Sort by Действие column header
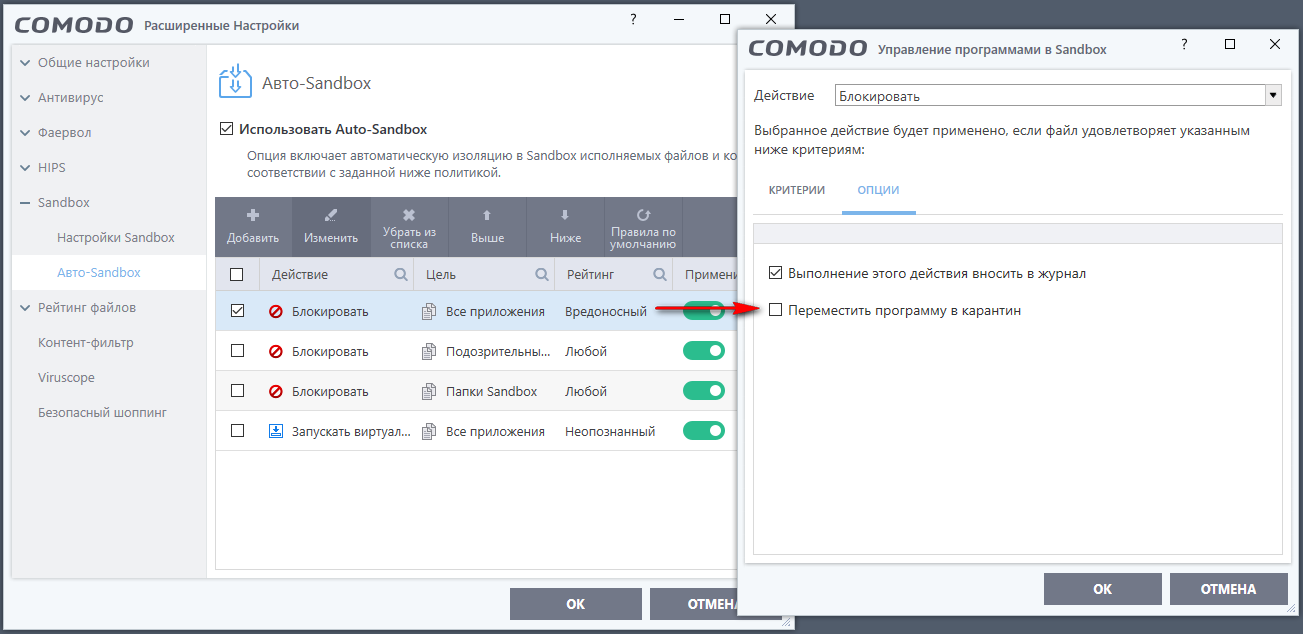Image resolution: width=1303 pixels, height=634 pixels. point(300,274)
